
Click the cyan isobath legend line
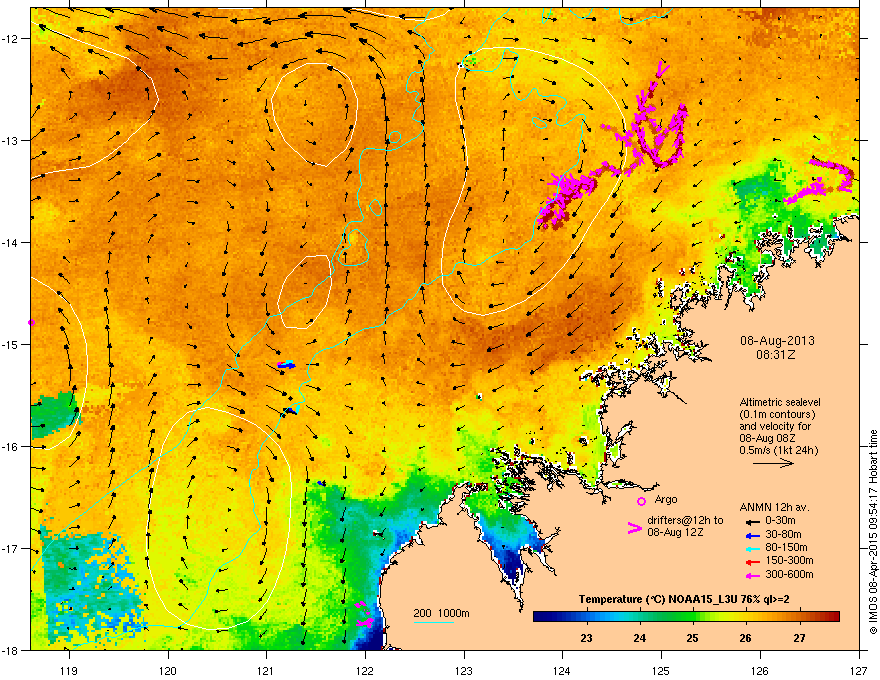point(434,622)
